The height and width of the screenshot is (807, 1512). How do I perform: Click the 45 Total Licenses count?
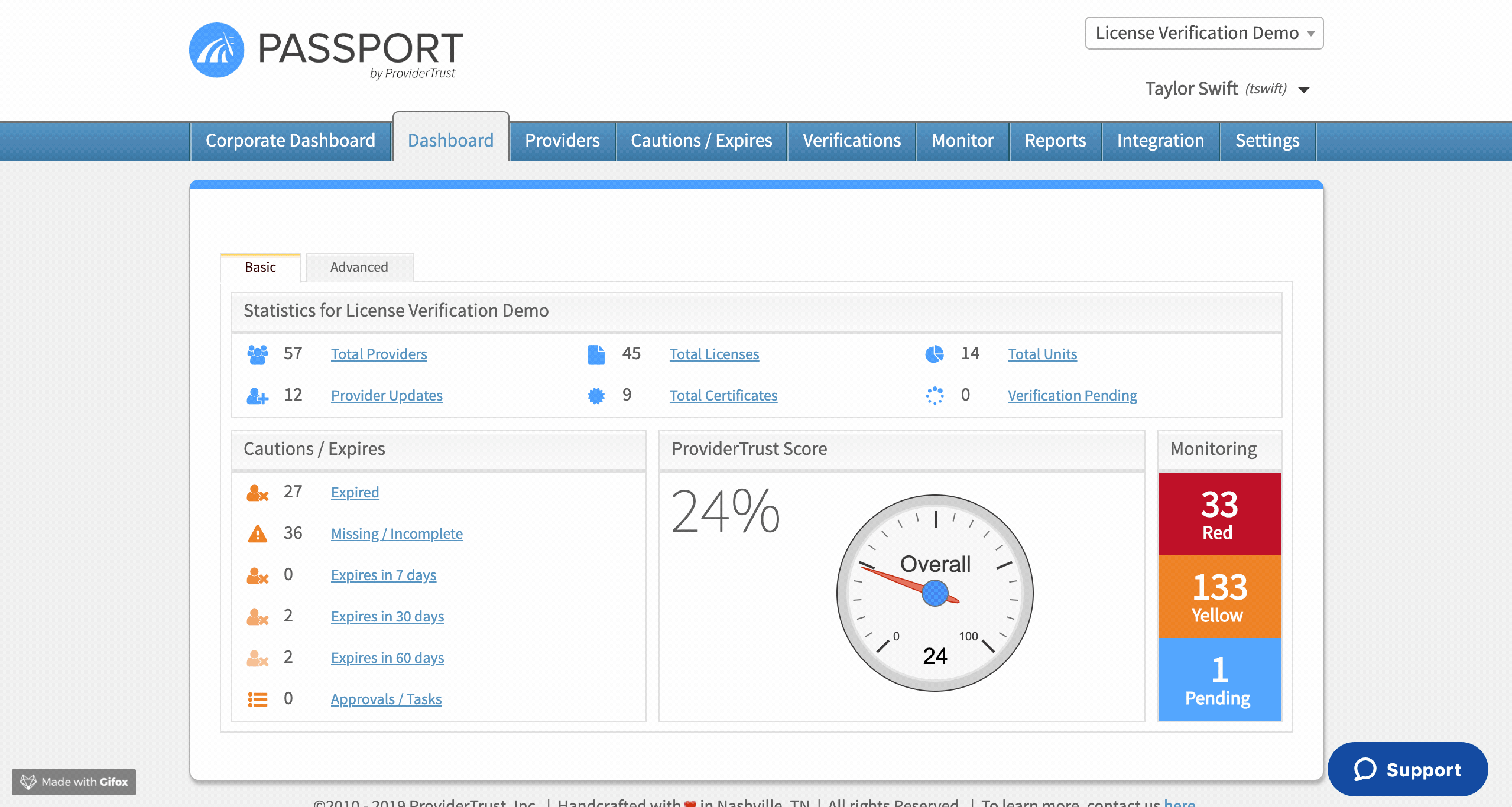pyautogui.click(x=631, y=353)
